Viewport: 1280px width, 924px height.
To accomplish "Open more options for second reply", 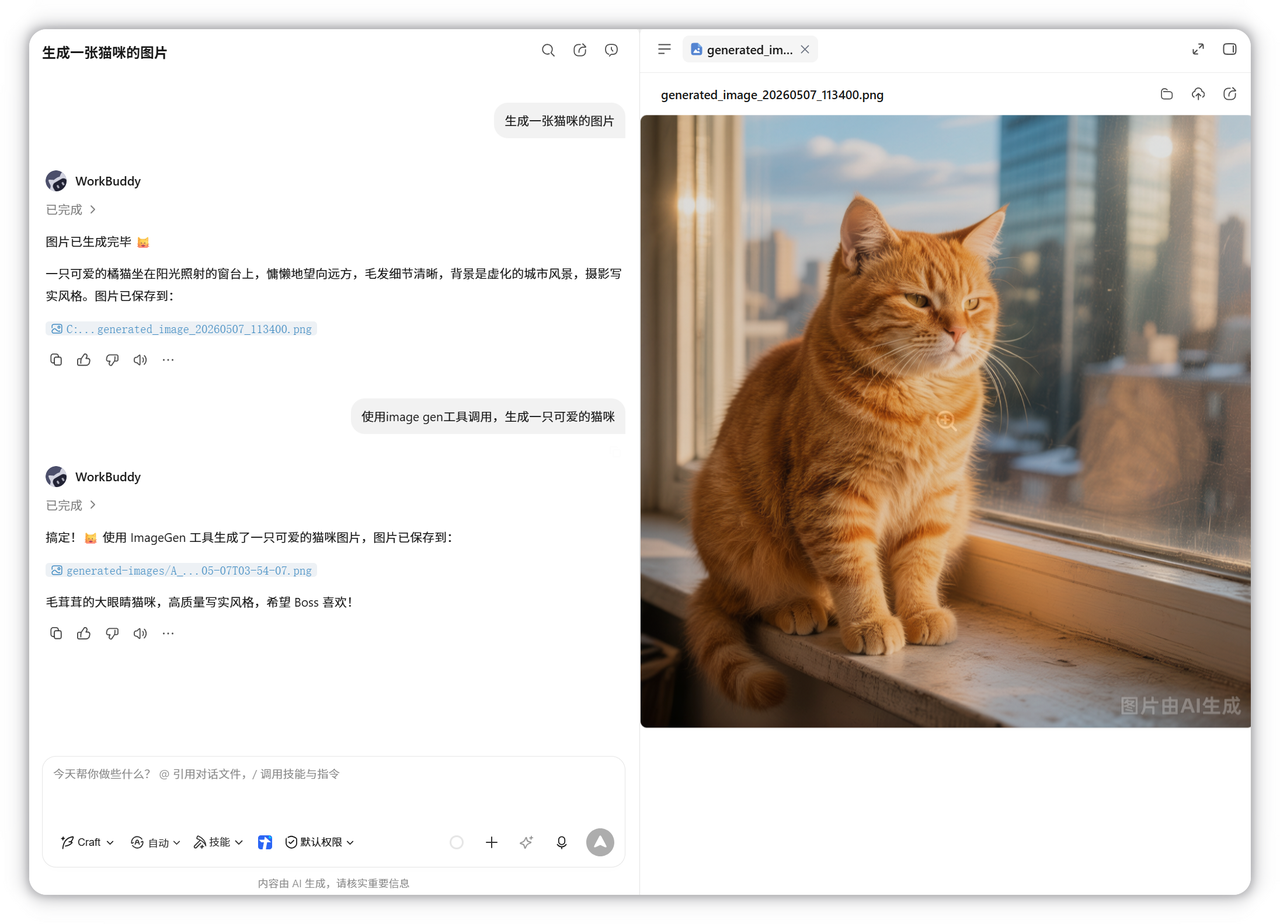I will [168, 633].
